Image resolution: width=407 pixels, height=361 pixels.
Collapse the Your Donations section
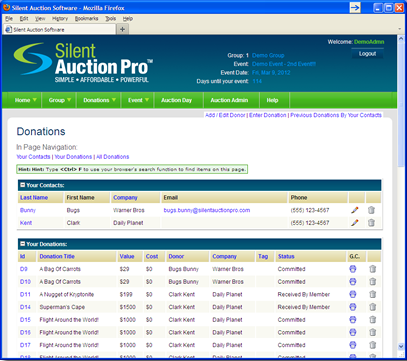pyautogui.click(x=23, y=244)
